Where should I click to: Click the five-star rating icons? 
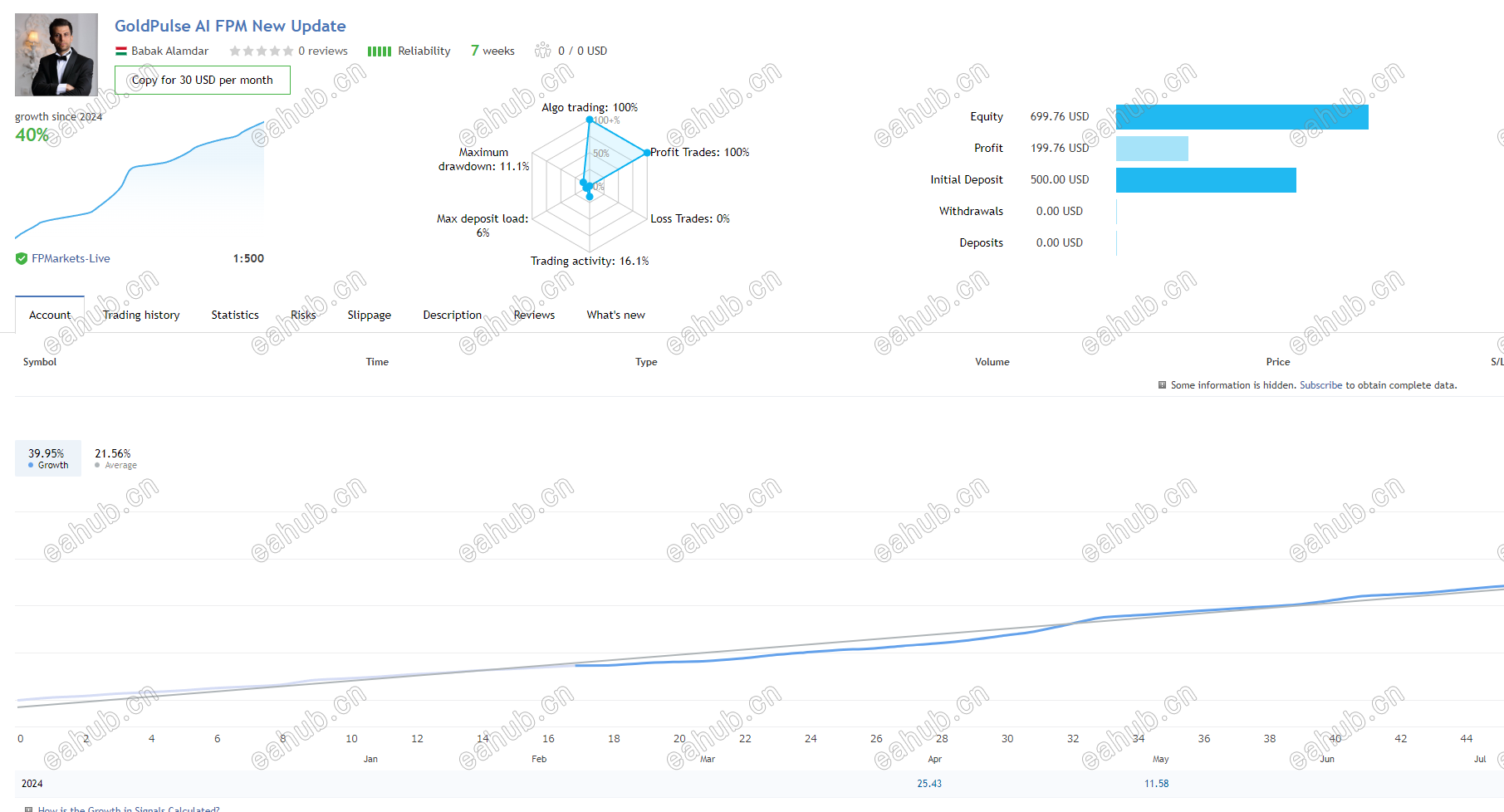(x=261, y=51)
